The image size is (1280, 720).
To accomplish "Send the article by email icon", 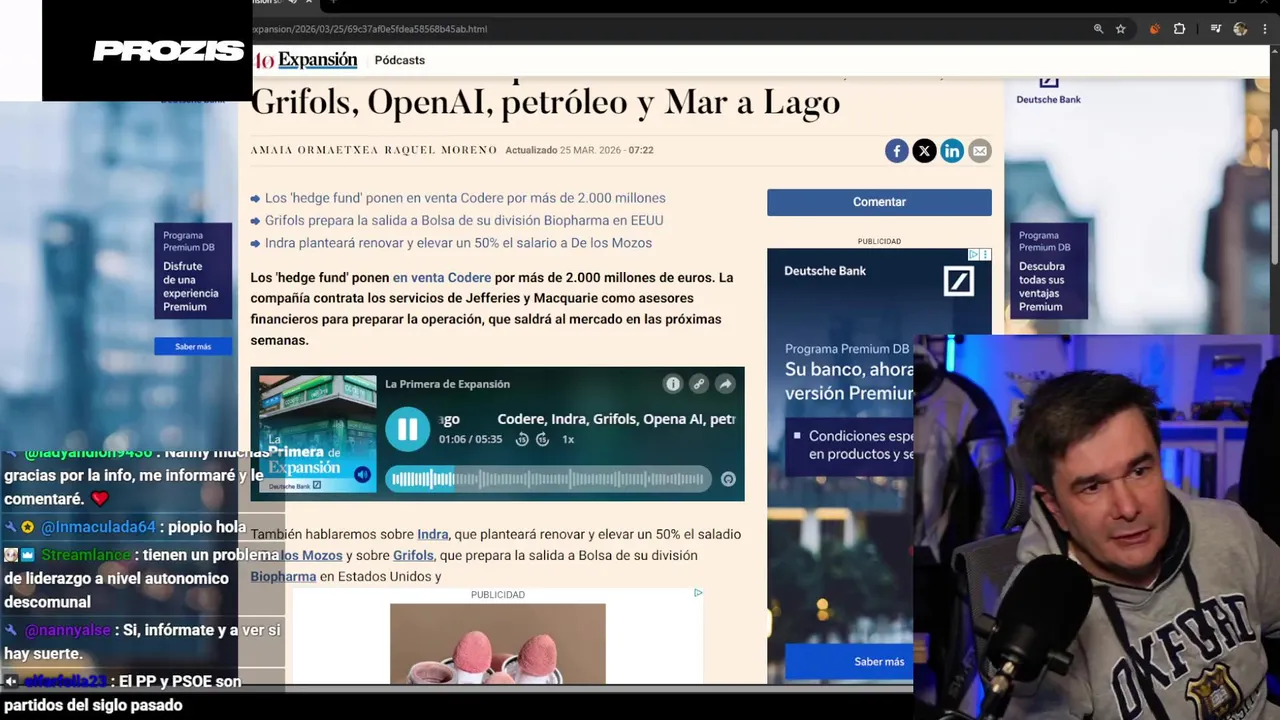I will [x=980, y=151].
